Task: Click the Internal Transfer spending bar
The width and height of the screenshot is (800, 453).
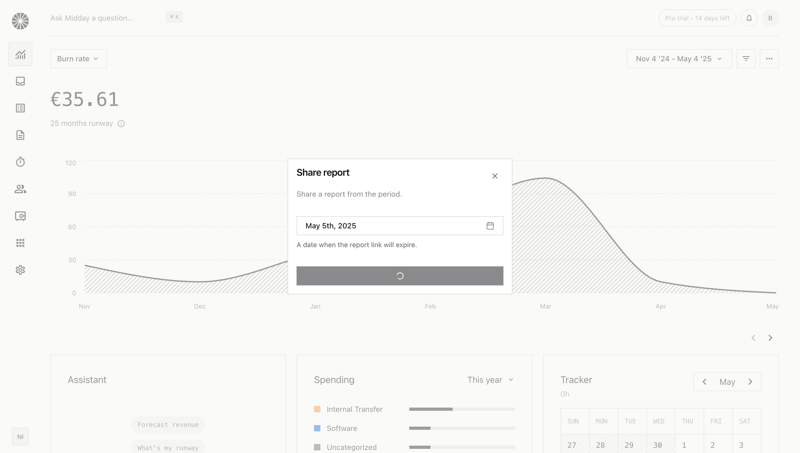Action: (462, 409)
